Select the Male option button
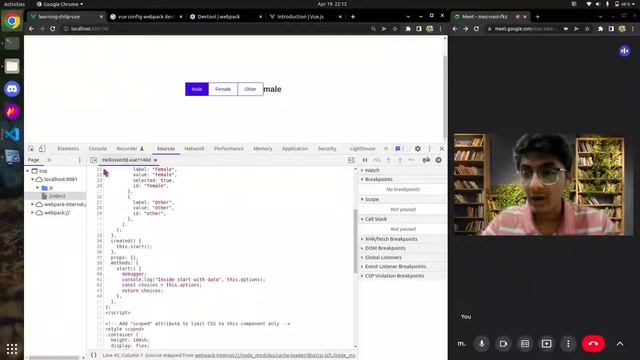Image resolution: width=640 pixels, height=360 pixels. (x=197, y=89)
